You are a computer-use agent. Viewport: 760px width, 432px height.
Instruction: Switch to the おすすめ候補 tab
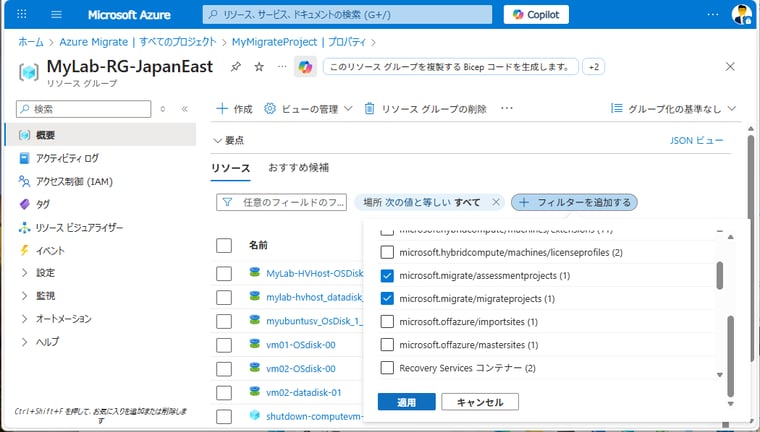tap(299, 168)
